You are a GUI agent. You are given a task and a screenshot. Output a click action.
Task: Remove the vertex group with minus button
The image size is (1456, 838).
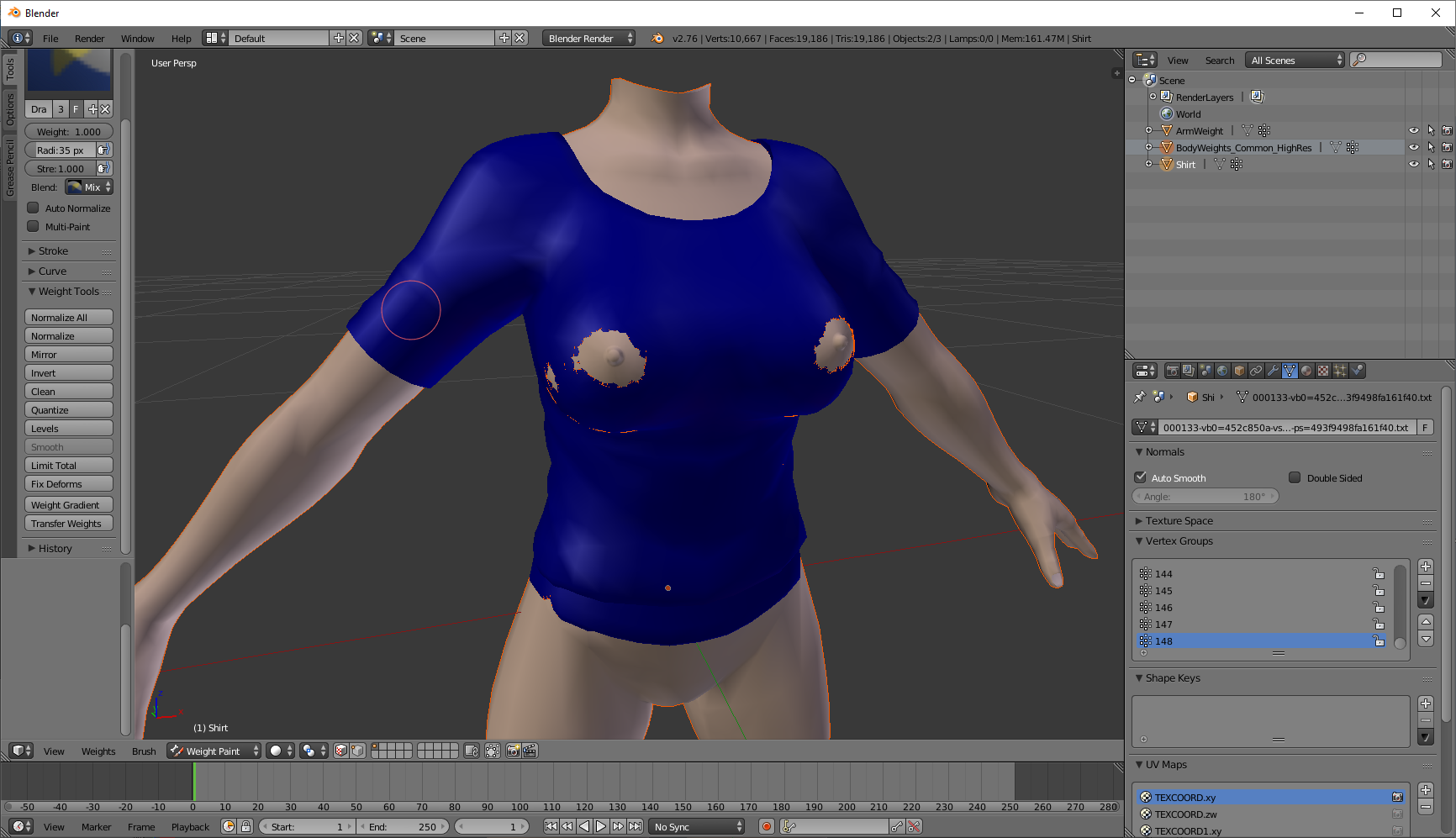pos(1426,583)
